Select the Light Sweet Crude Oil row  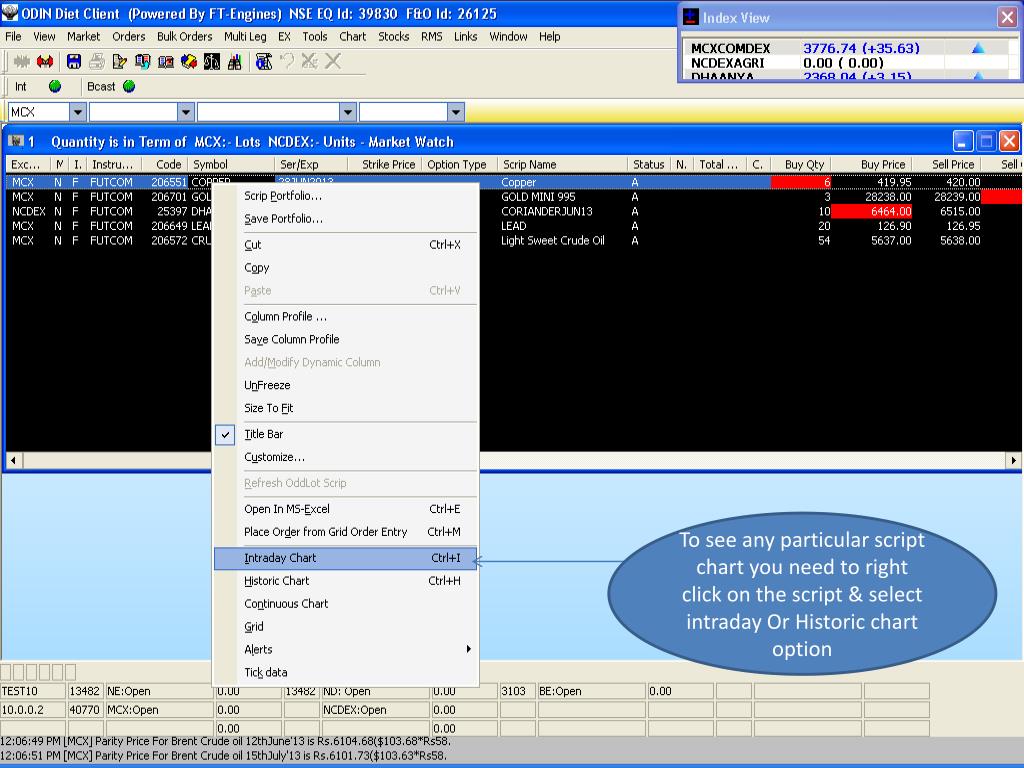(x=513, y=240)
